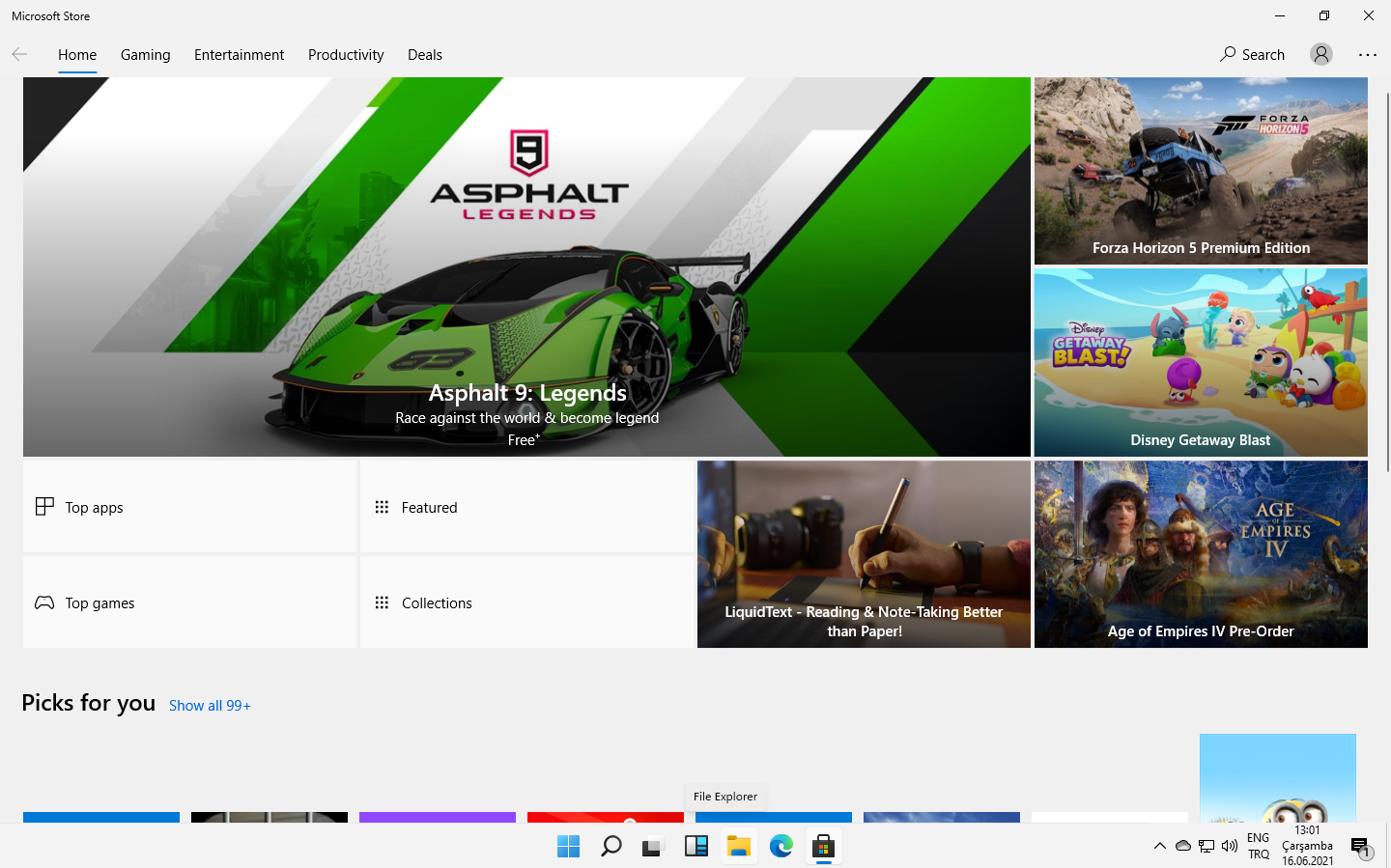The image size is (1391, 868).
Task: Open taskbar Search magnifier
Action: point(610,847)
